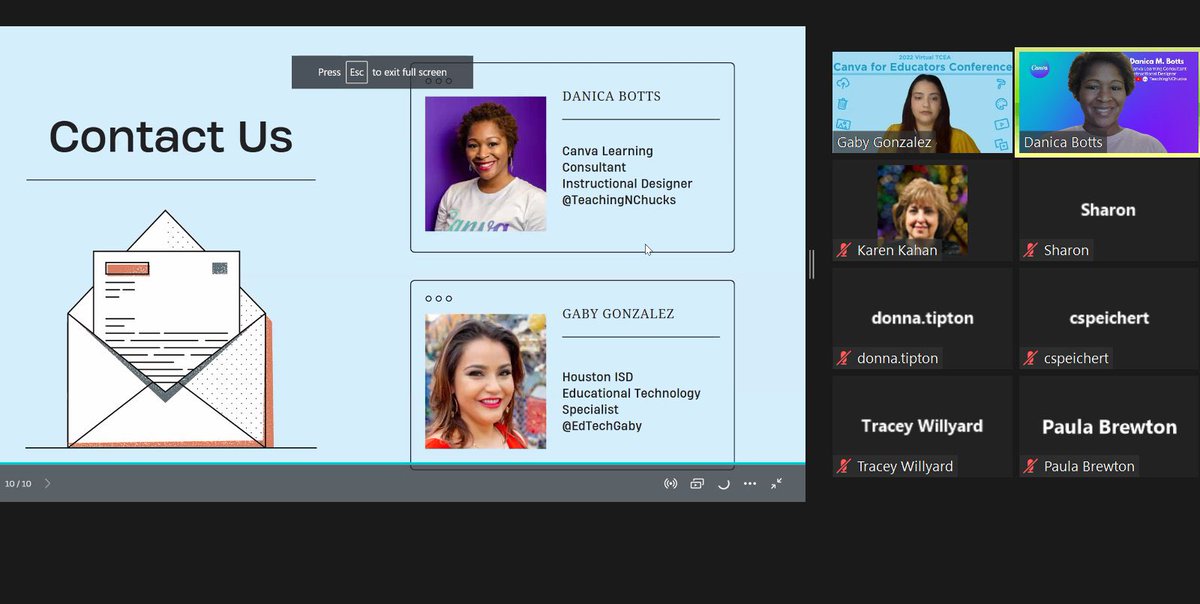Go to the next slide with the arrow
This screenshot has width=1200, height=604.
pyautogui.click(x=47, y=484)
